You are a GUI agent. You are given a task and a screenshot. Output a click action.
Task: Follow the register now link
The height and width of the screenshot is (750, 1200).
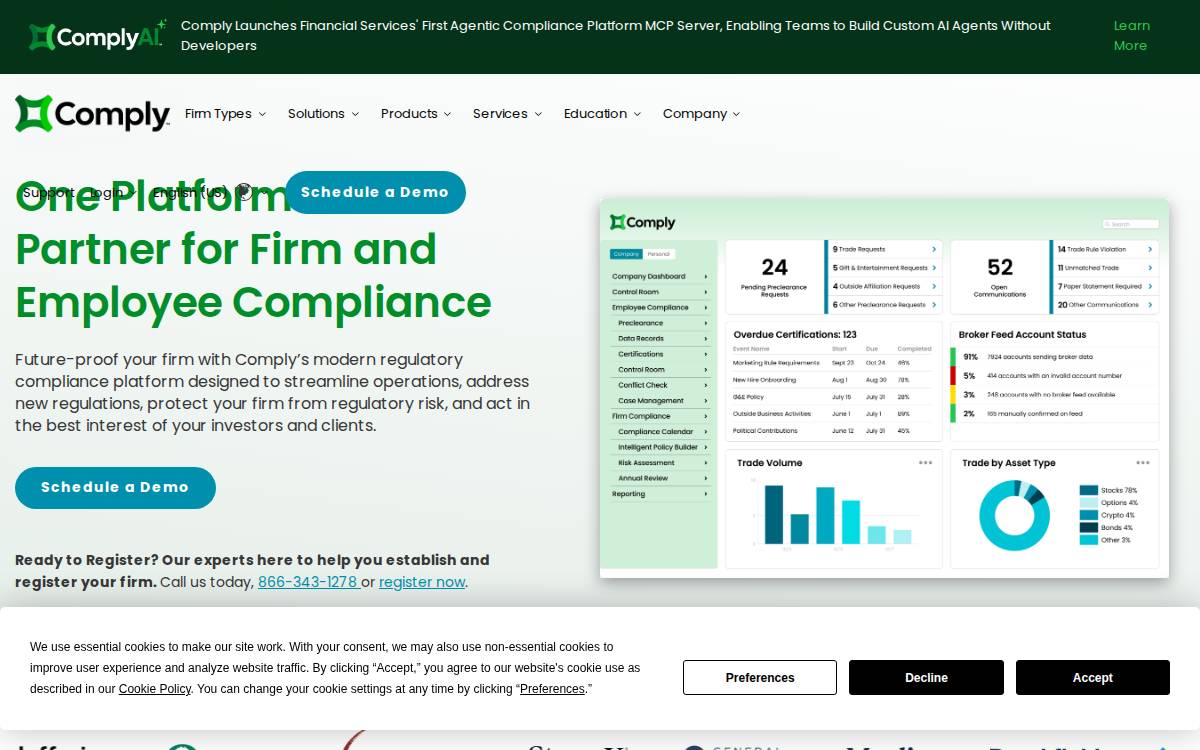(422, 582)
